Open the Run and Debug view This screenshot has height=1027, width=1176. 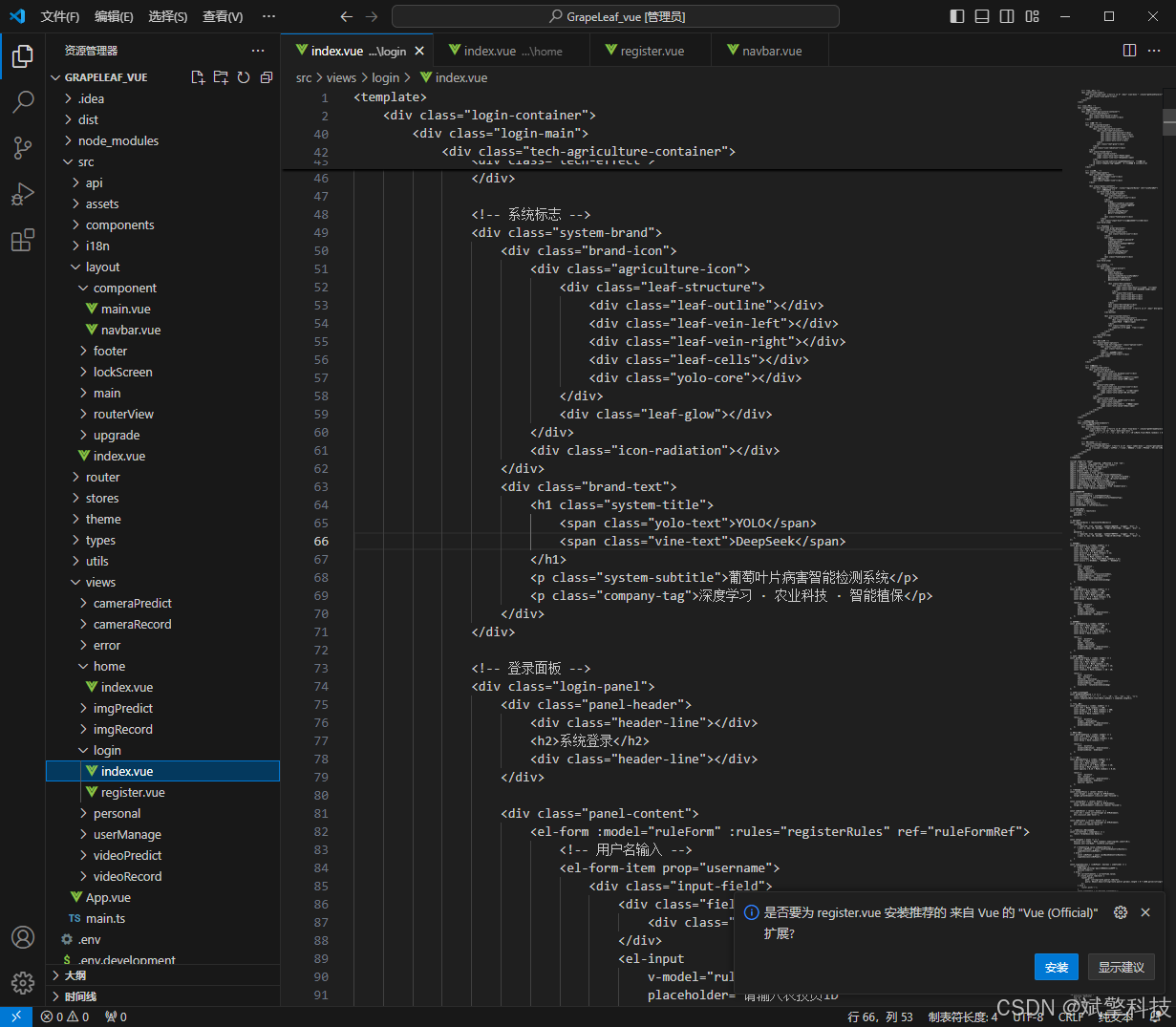[x=23, y=194]
